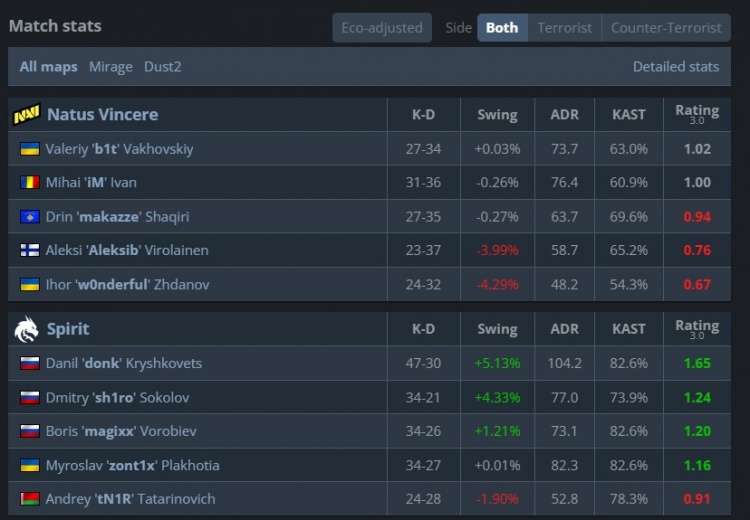
Task: Switch side filter to Terrorist
Action: tap(564, 28)
